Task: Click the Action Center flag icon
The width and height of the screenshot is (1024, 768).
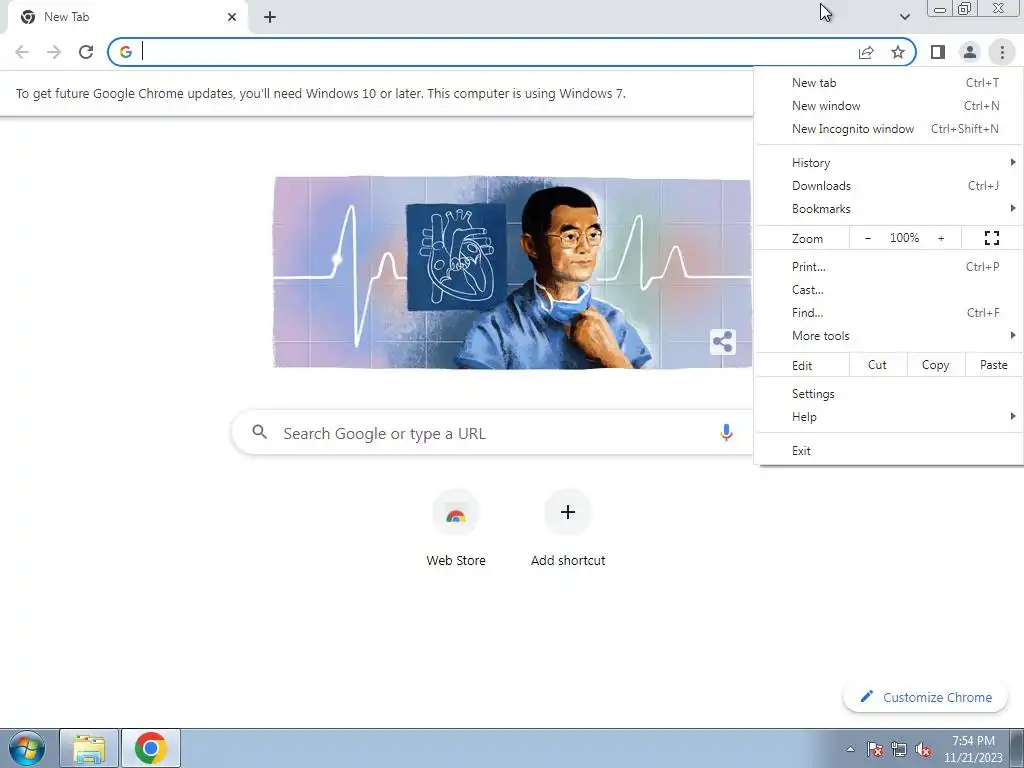Action: [x=875, y=749]
